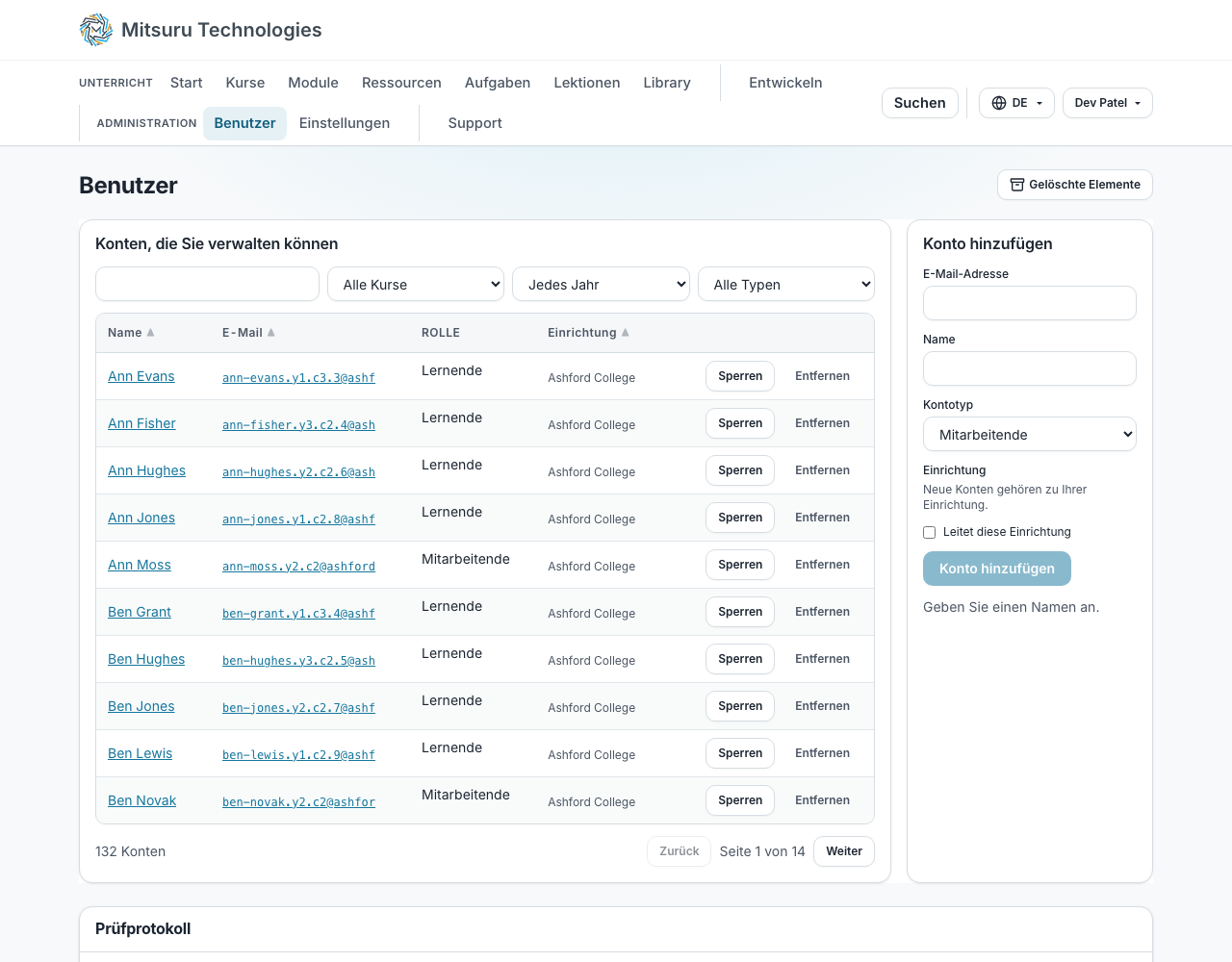Expand the Kontotyp dropdown
The width and height of the screenshot is (1232, 962).
pos(1030,434)
